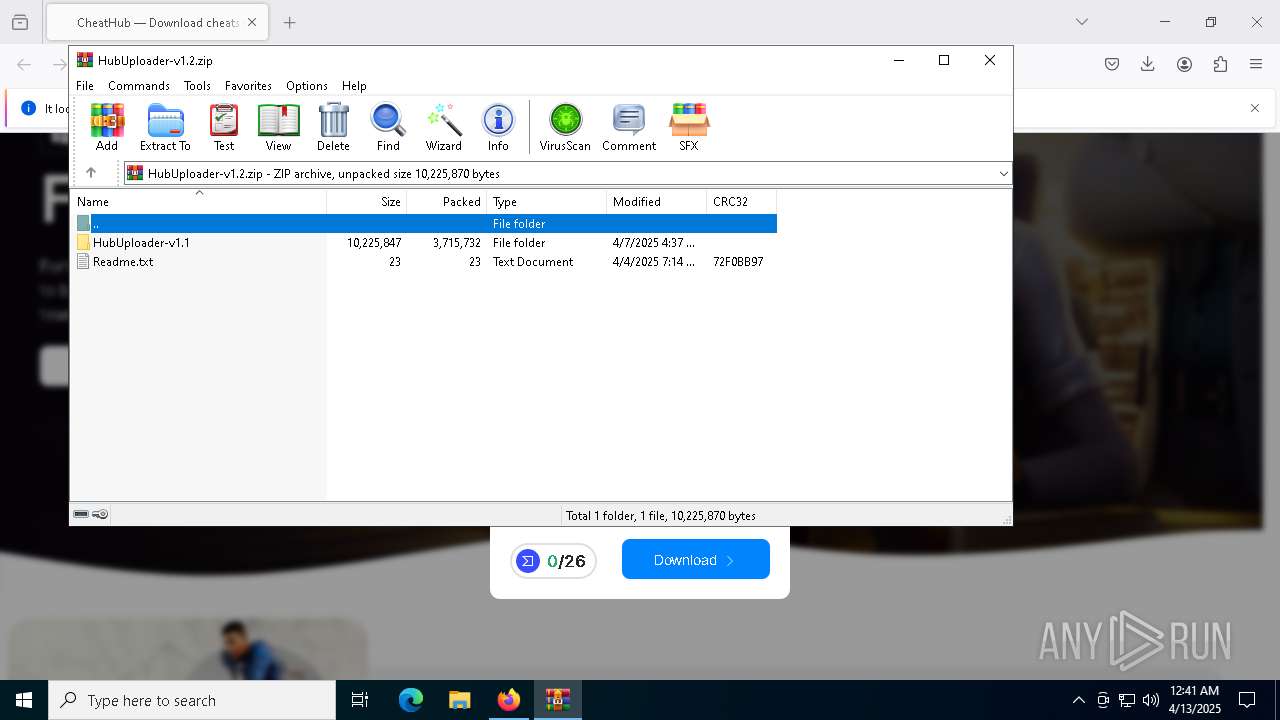Image resolution: width=1280 pixels, height=720 pixels.
Task: Open the Comment tool
Action: coord(629,127)
